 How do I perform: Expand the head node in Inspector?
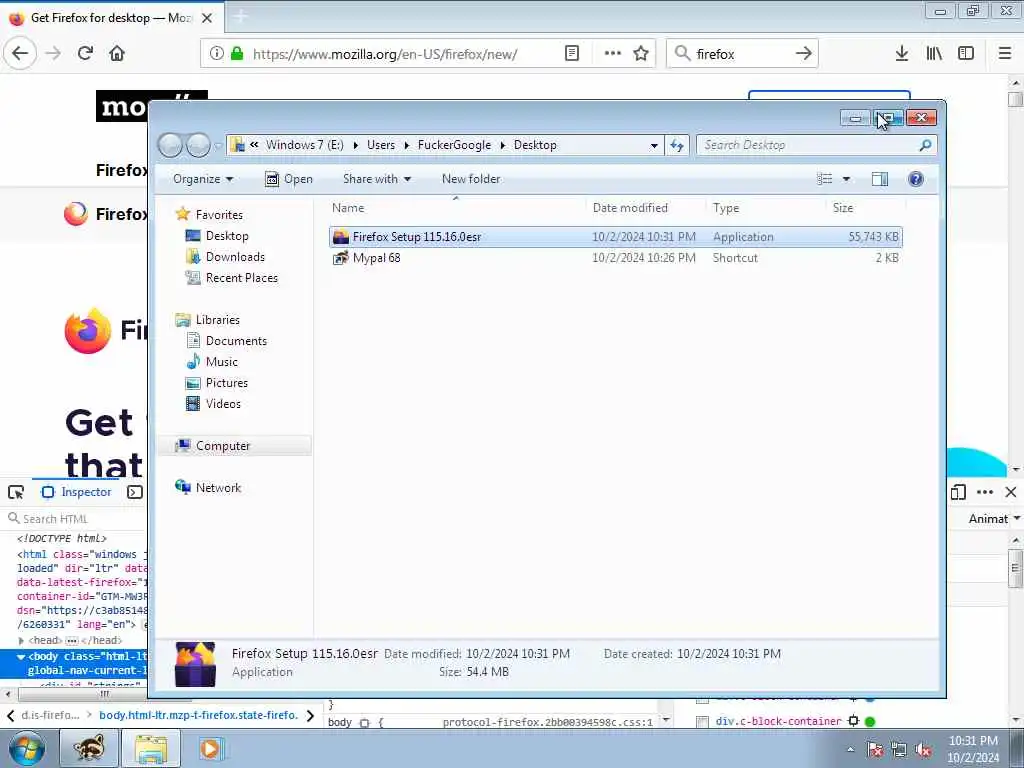coord(21,641)
